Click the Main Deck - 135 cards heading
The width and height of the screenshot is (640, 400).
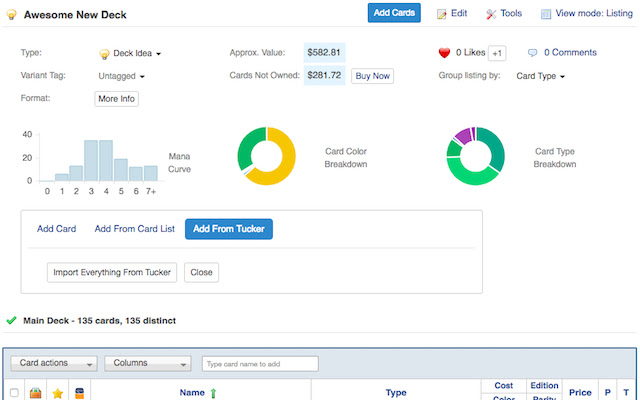(x=99, y=321)
